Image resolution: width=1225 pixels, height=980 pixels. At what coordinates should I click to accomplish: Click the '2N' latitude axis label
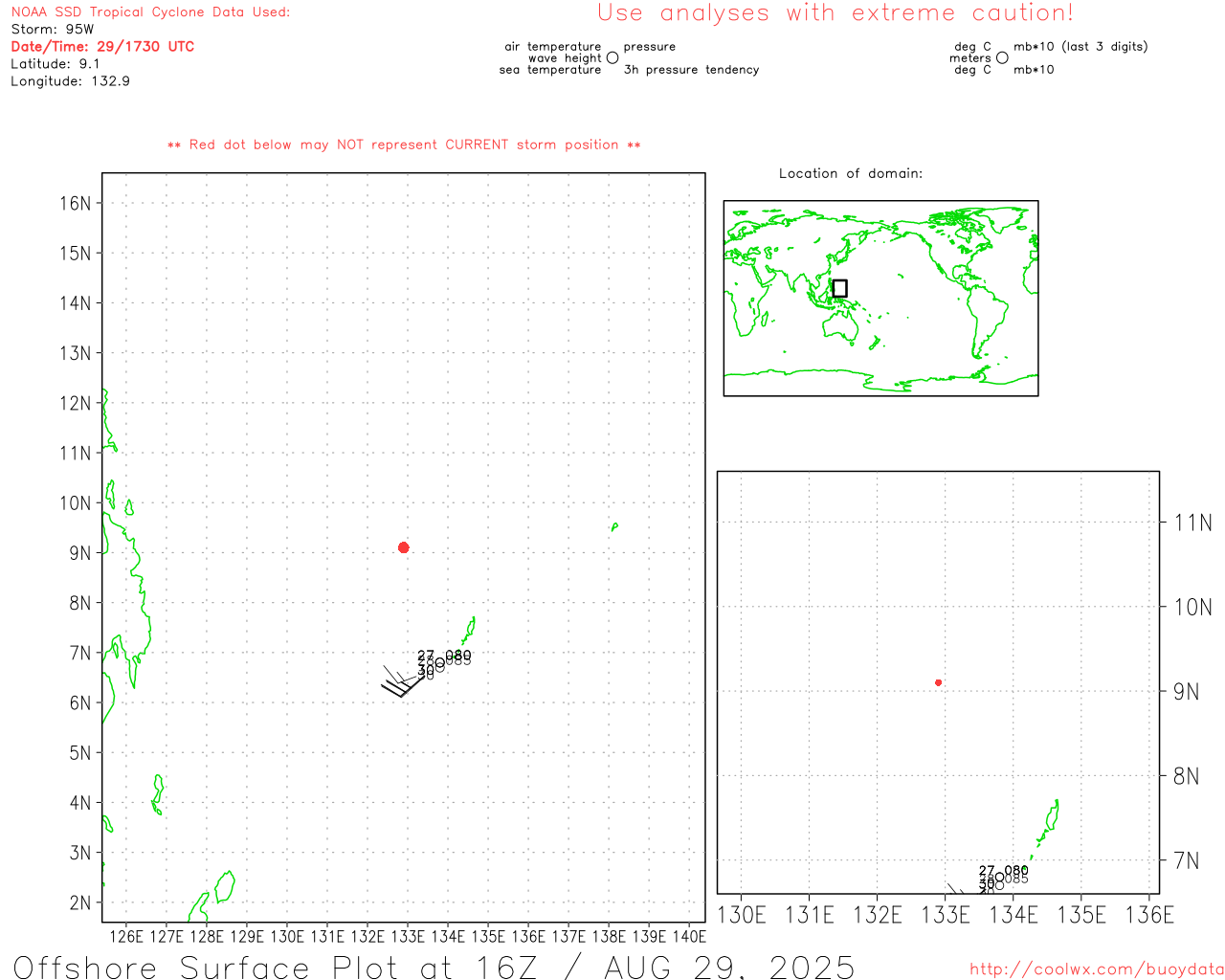pos(80,902)
